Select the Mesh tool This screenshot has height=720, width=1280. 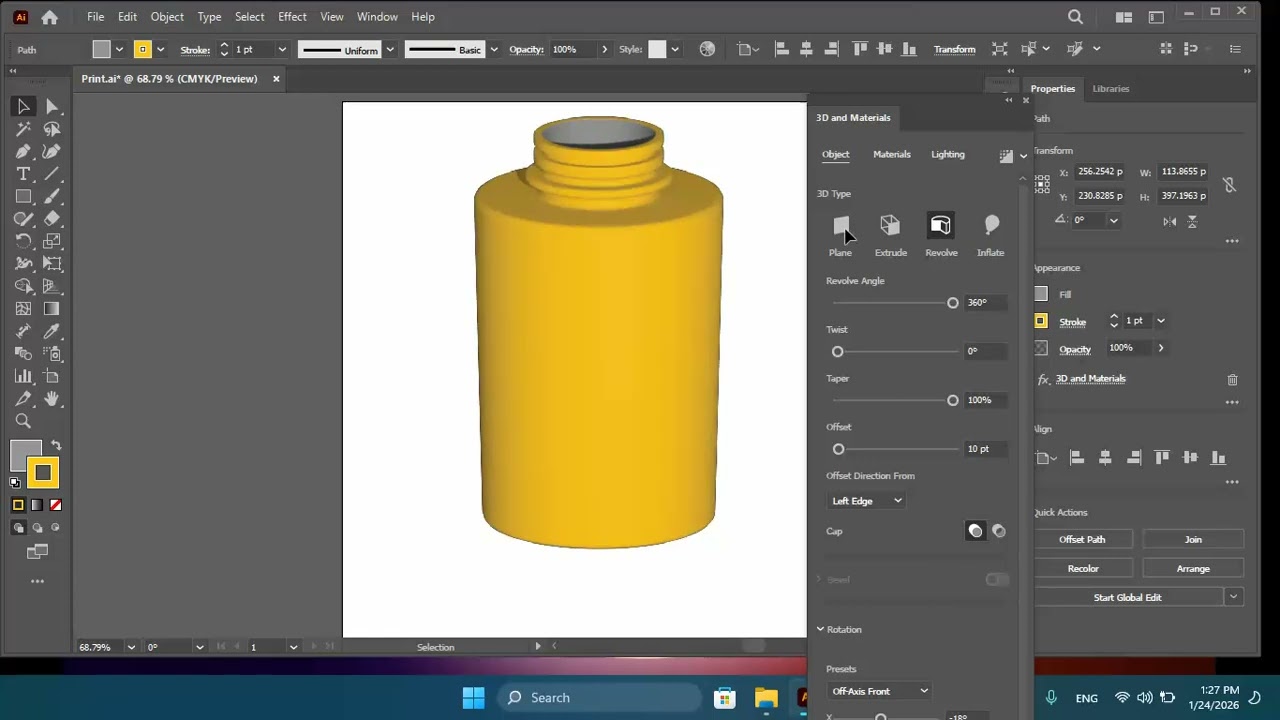coord(23,309)
